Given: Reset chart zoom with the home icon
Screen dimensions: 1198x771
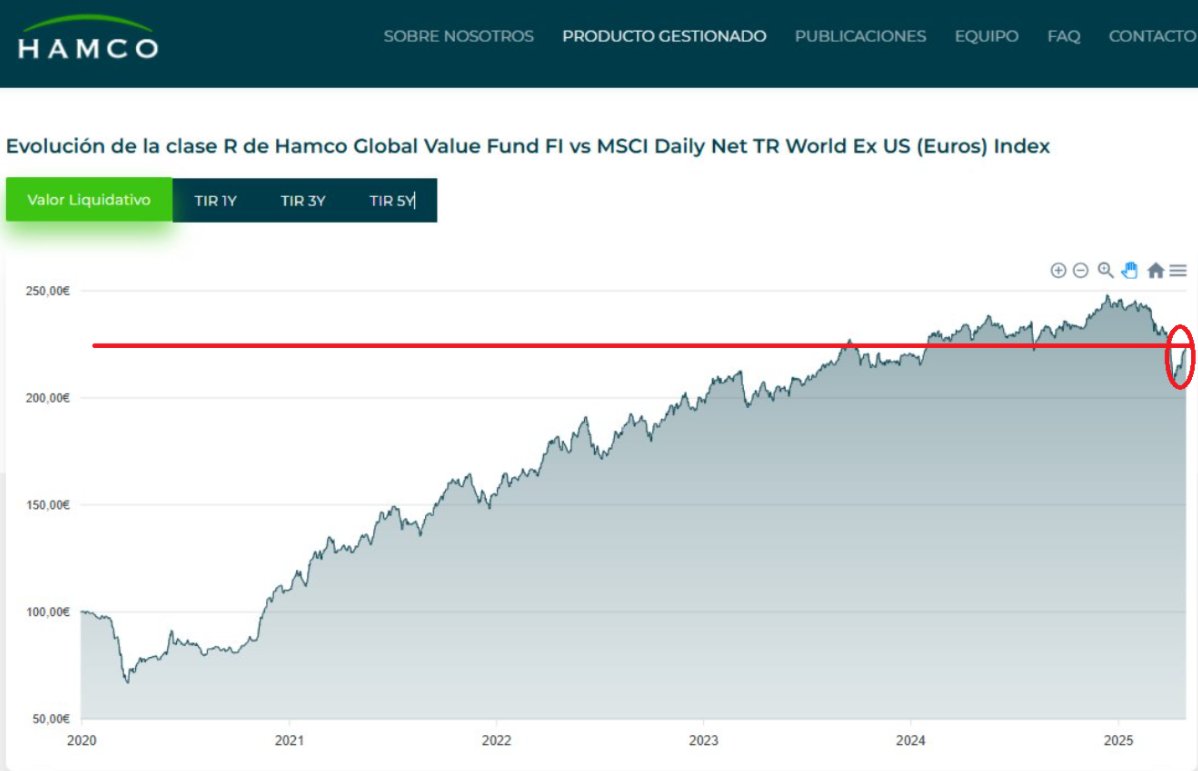Looking at the screenshot, I should point(1155,270).
